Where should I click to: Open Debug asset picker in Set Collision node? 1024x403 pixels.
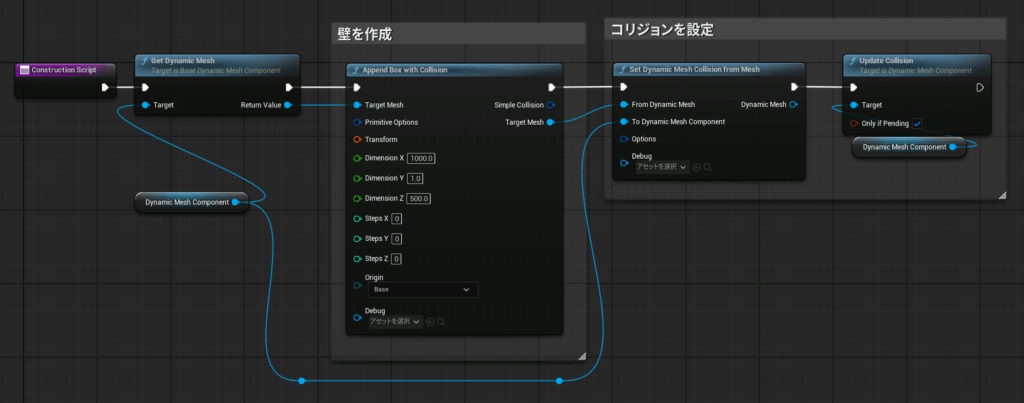[662, 167]
